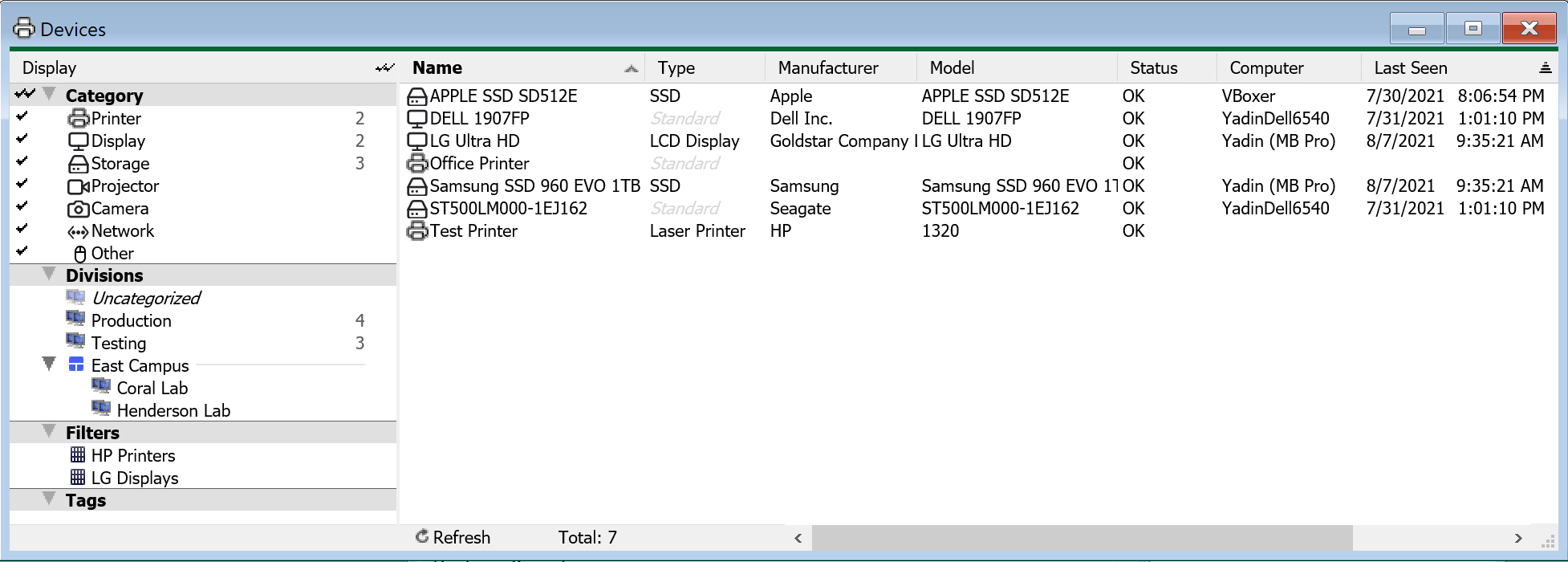The width and height of the screenshot is (1568, 562).
Task: Toggle the Display category checkmark
Action: coord(22,139)
